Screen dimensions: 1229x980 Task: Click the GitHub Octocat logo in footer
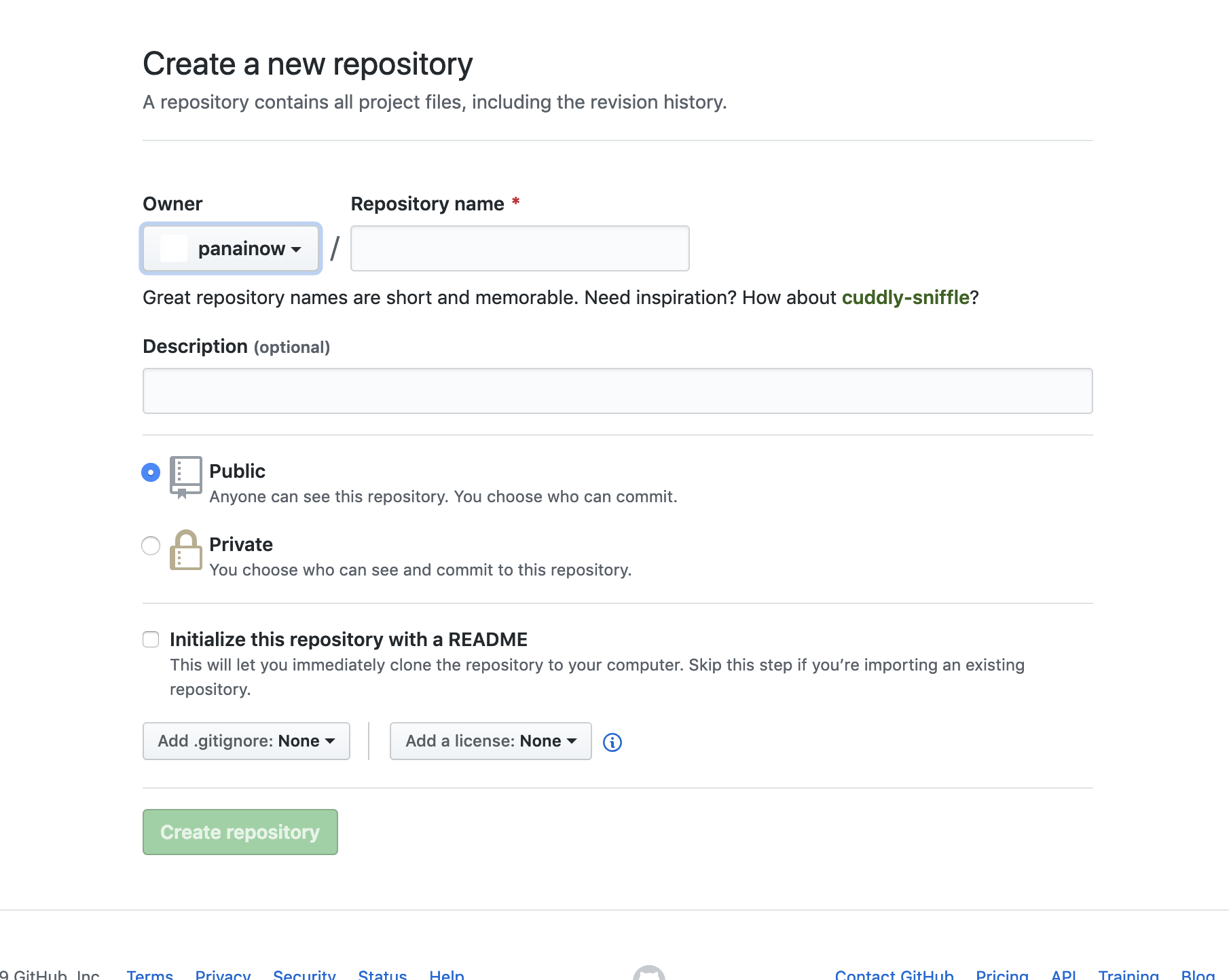tap(649, 973)
